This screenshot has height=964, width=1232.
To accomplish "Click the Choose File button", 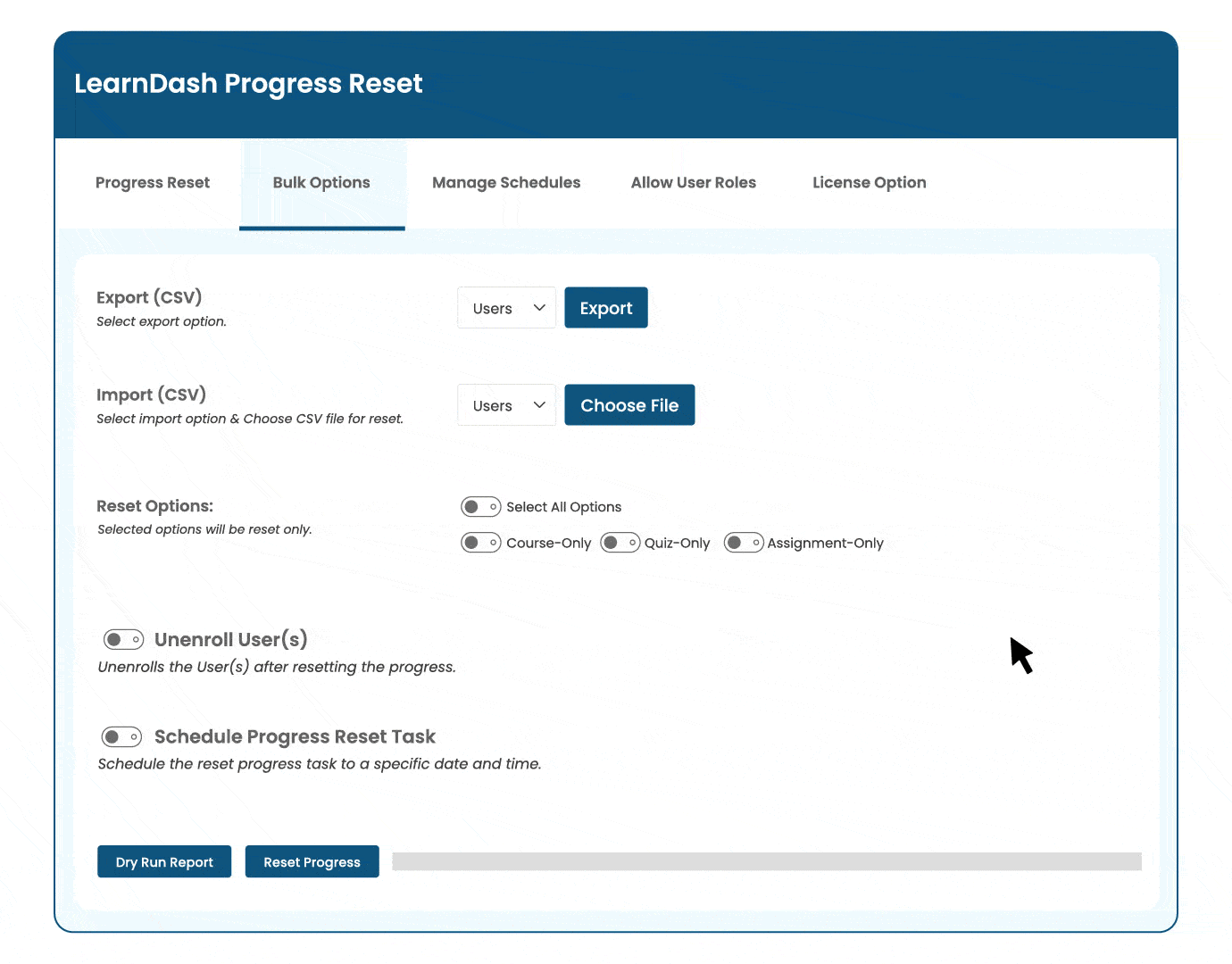I will point(629,405).
